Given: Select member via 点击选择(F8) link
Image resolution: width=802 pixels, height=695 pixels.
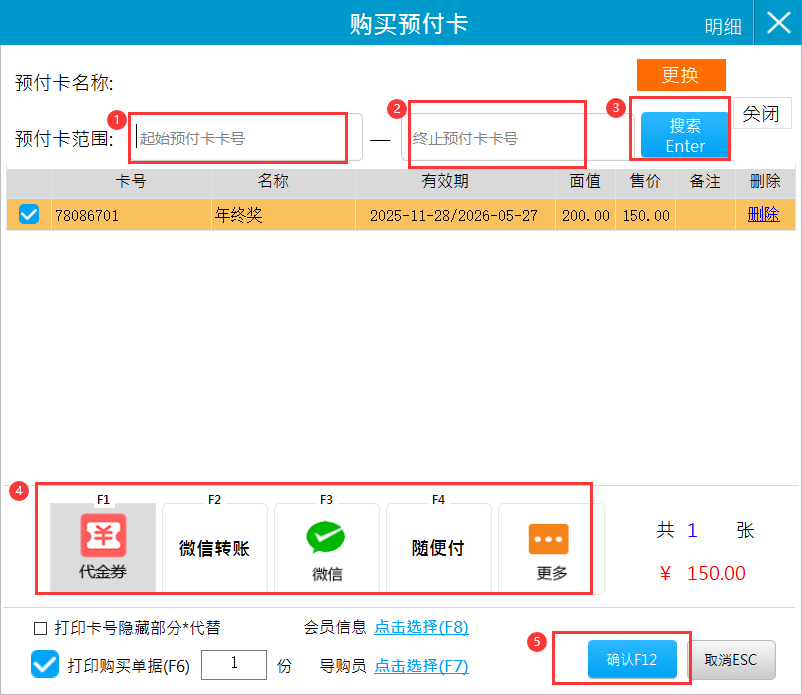Looking at the screenshot, I should [420, 627].
